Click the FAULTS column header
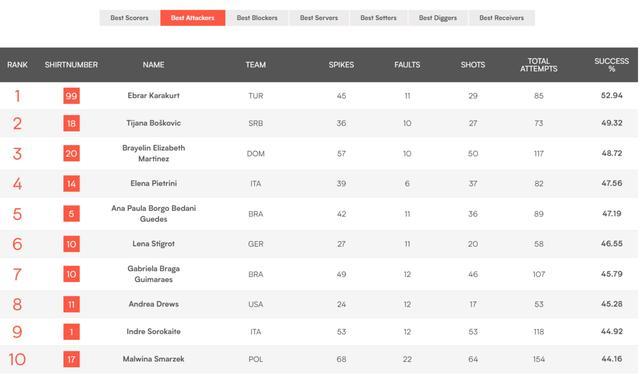Screen dimensions: 640x374 tap(407, 65)
